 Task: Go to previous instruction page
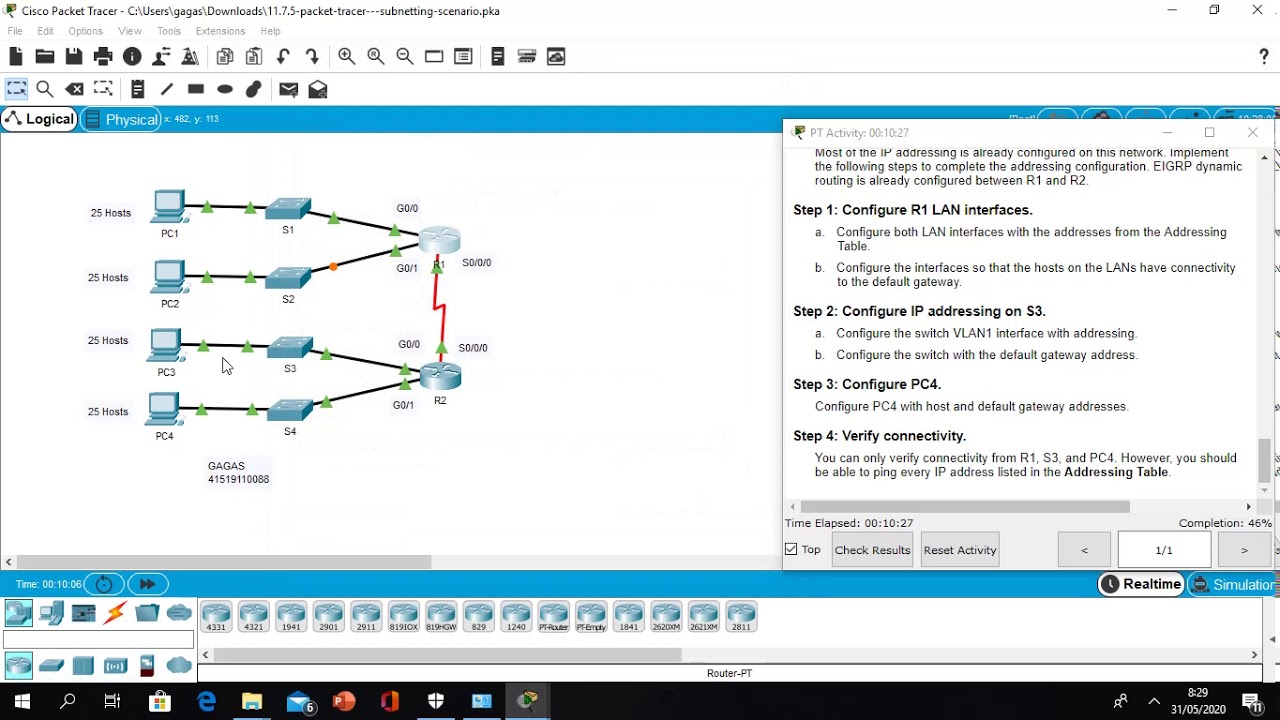click(1084, 550)
